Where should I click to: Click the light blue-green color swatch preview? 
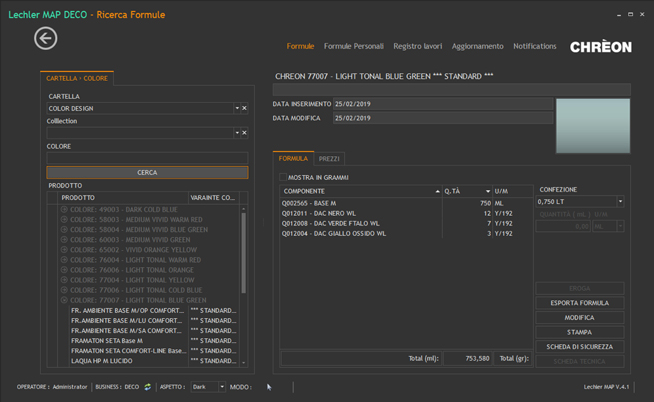pyautogui.click(x=593, y=126)
